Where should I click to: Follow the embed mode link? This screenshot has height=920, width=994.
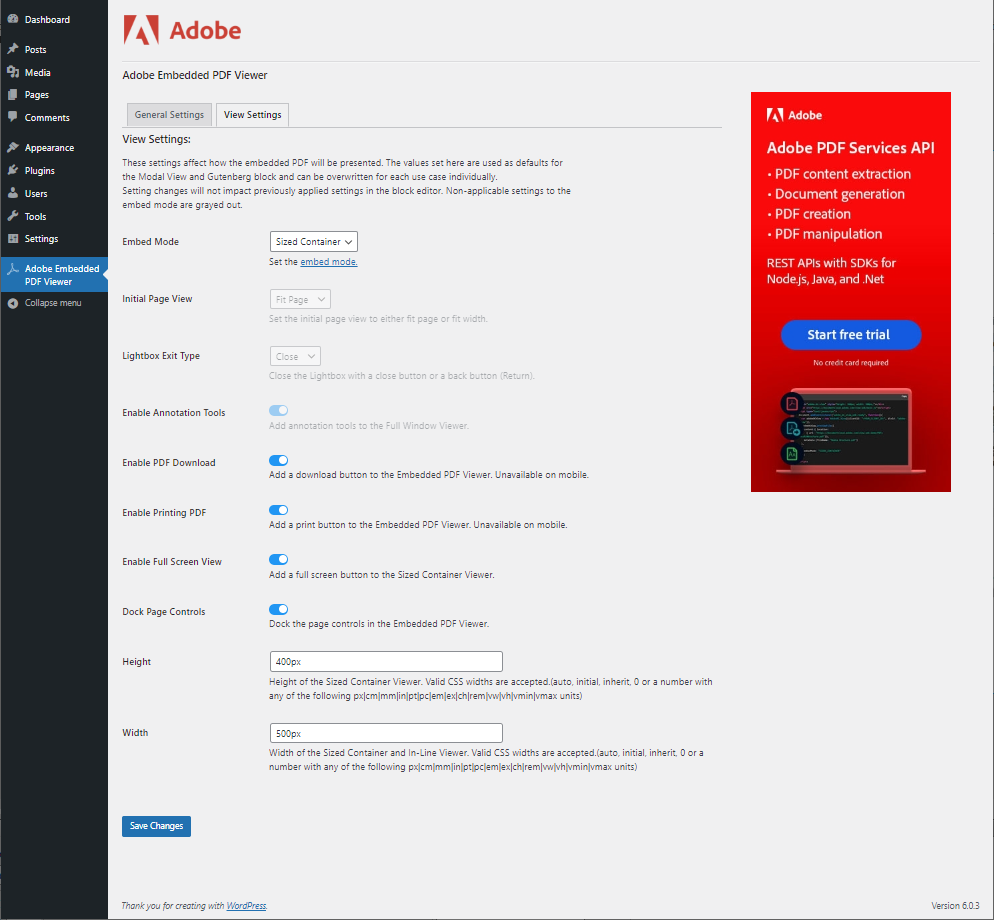pos(328,262)
